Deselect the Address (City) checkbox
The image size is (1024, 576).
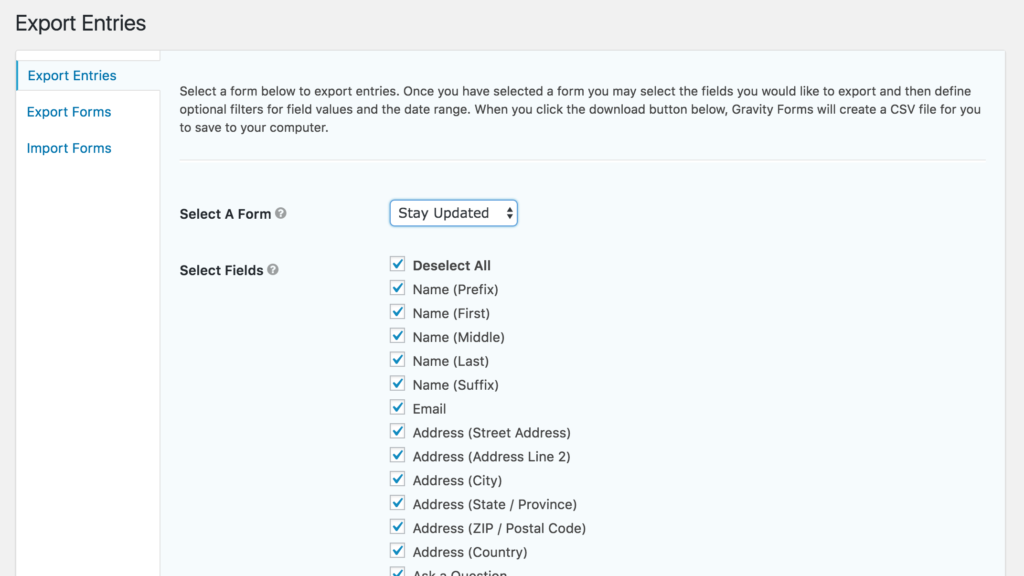click(x=398, y=480)
